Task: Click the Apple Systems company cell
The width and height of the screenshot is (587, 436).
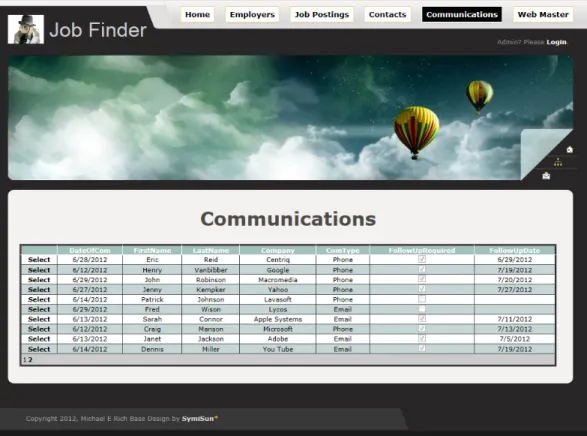Action: click(x=278, y=319)
